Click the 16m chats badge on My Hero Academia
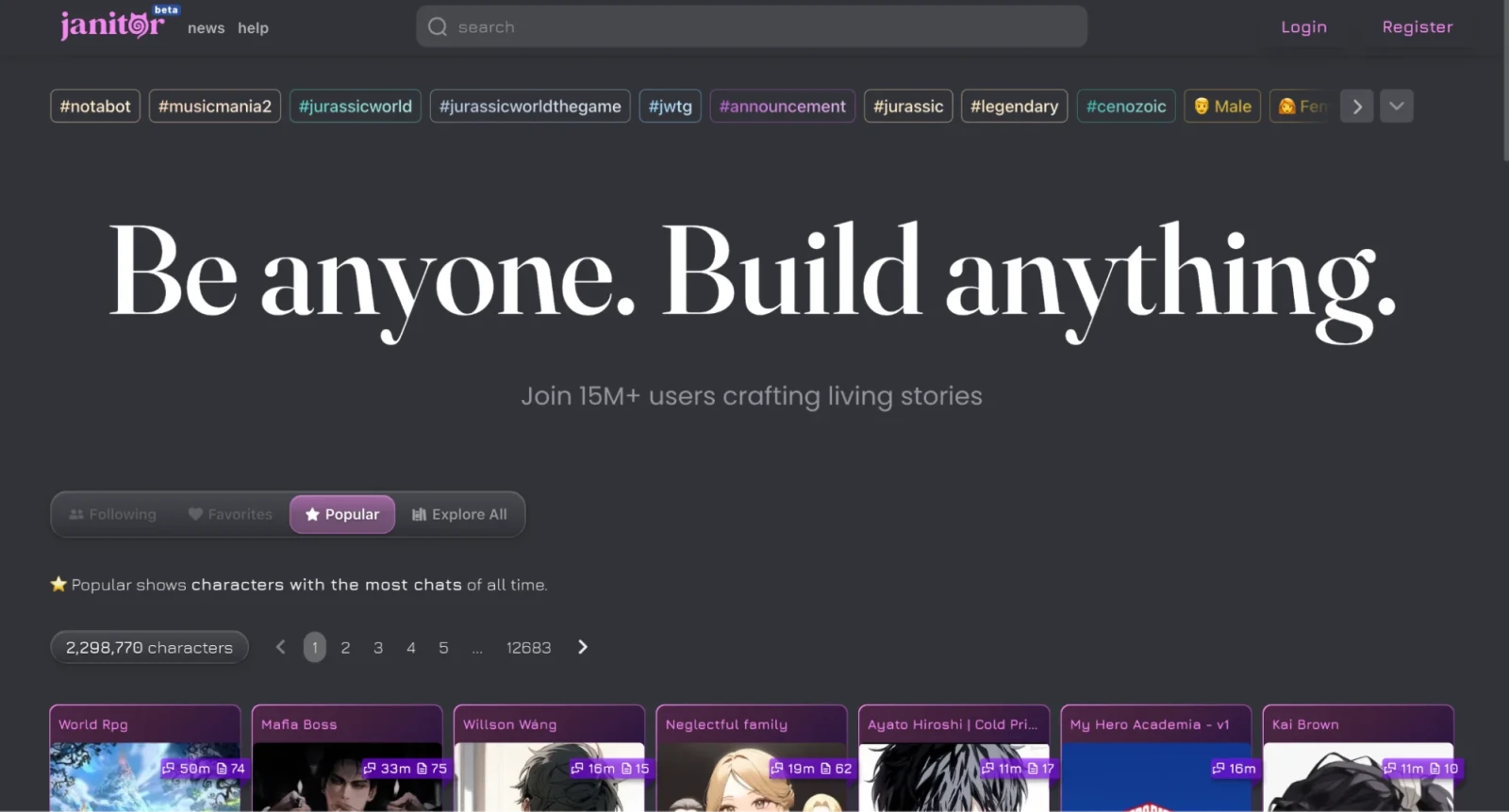This screenshot has height=812, width=1509. click(x=1235, y=769)
